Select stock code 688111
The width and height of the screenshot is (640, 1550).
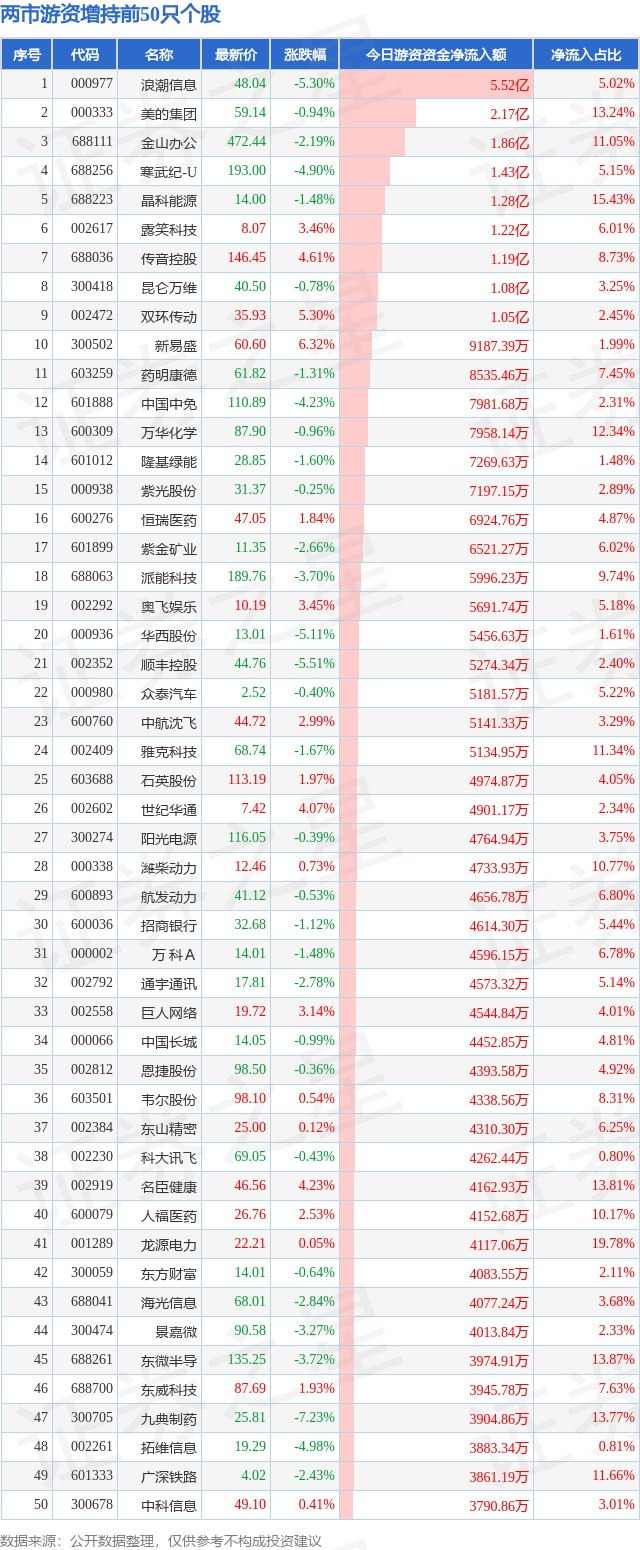point(92,143)
